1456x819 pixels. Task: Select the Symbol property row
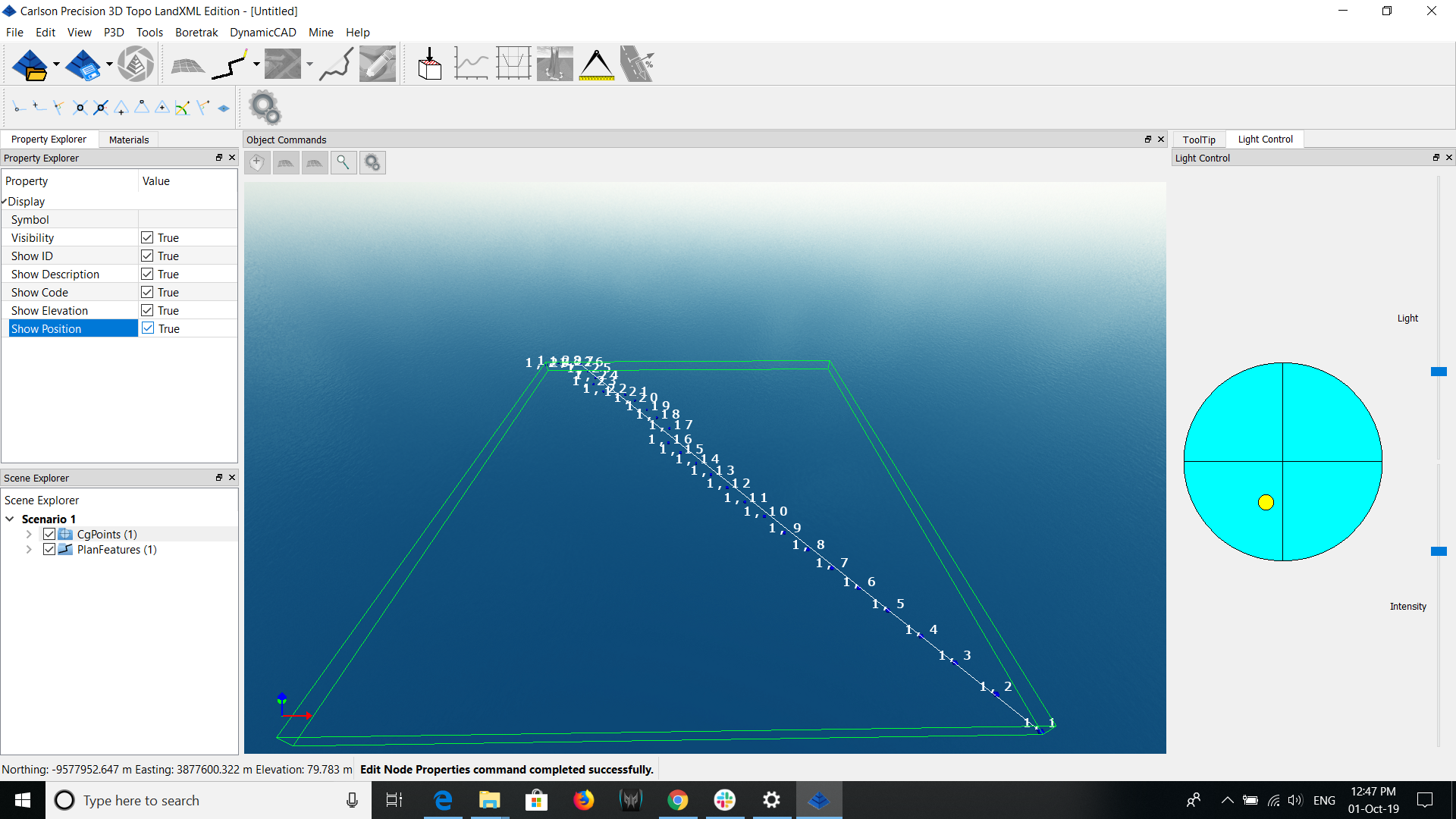point(119,220)
